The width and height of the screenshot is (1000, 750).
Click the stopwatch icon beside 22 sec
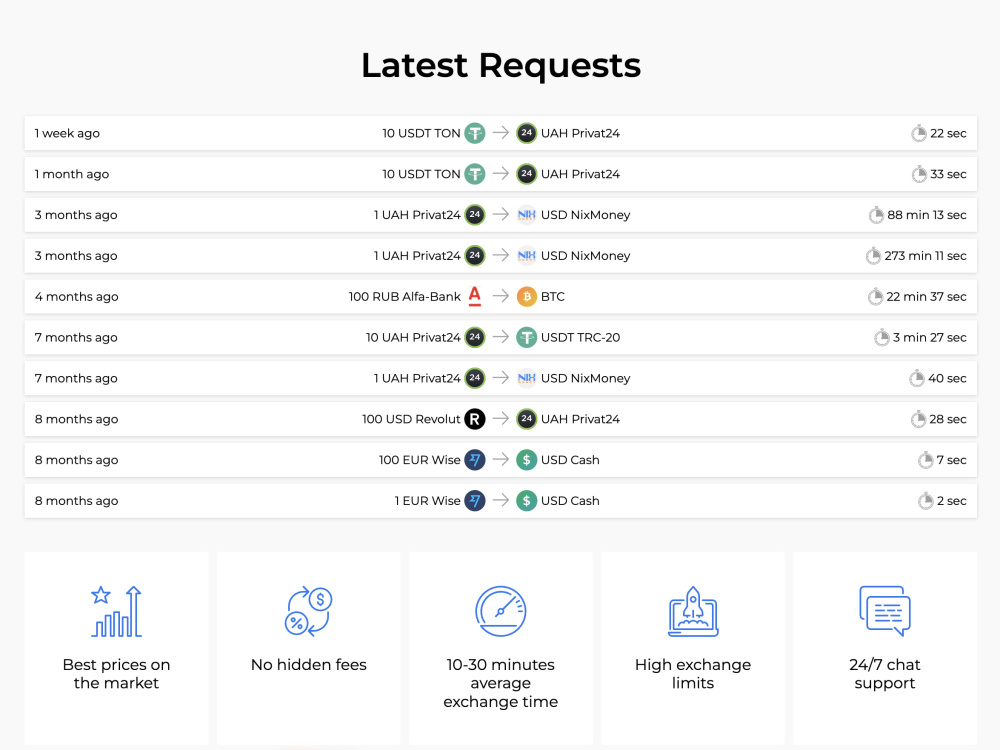pyautogui.click(x=918, y=133)
